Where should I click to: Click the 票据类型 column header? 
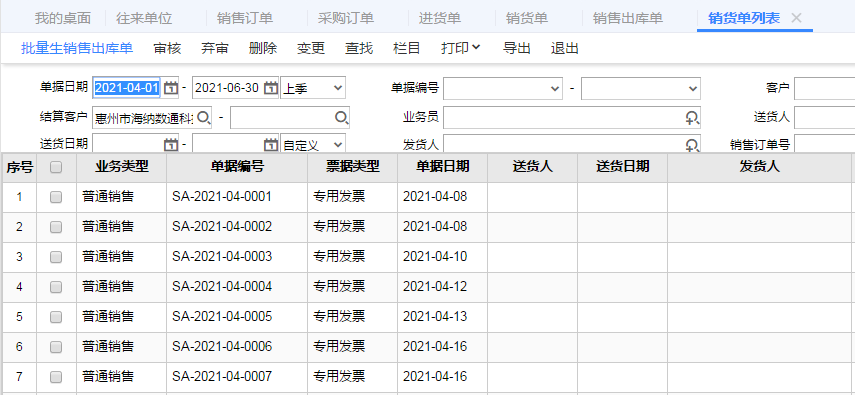353,167
